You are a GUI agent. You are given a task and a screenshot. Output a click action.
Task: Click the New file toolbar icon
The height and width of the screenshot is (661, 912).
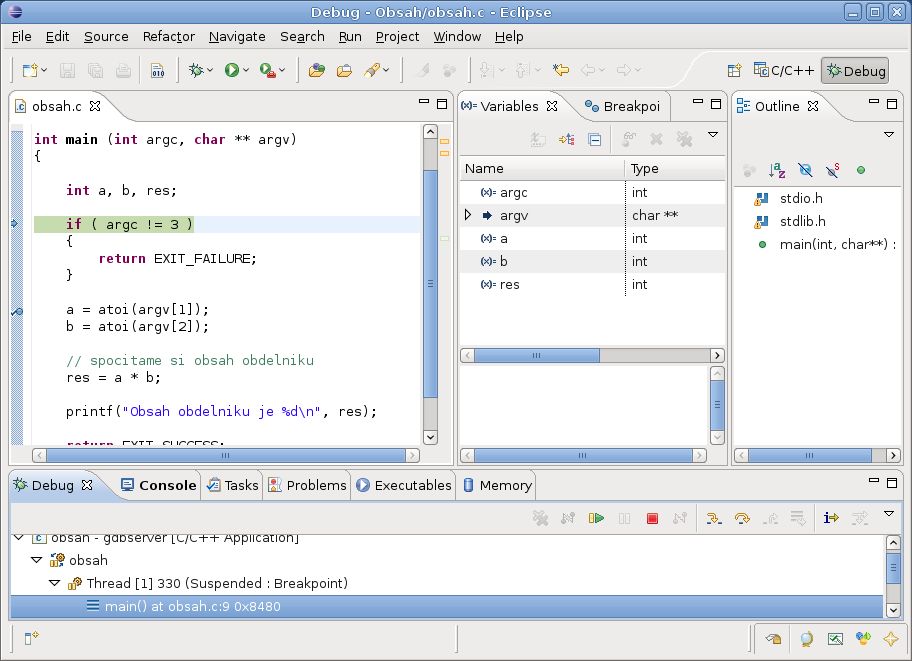point(29,70)
